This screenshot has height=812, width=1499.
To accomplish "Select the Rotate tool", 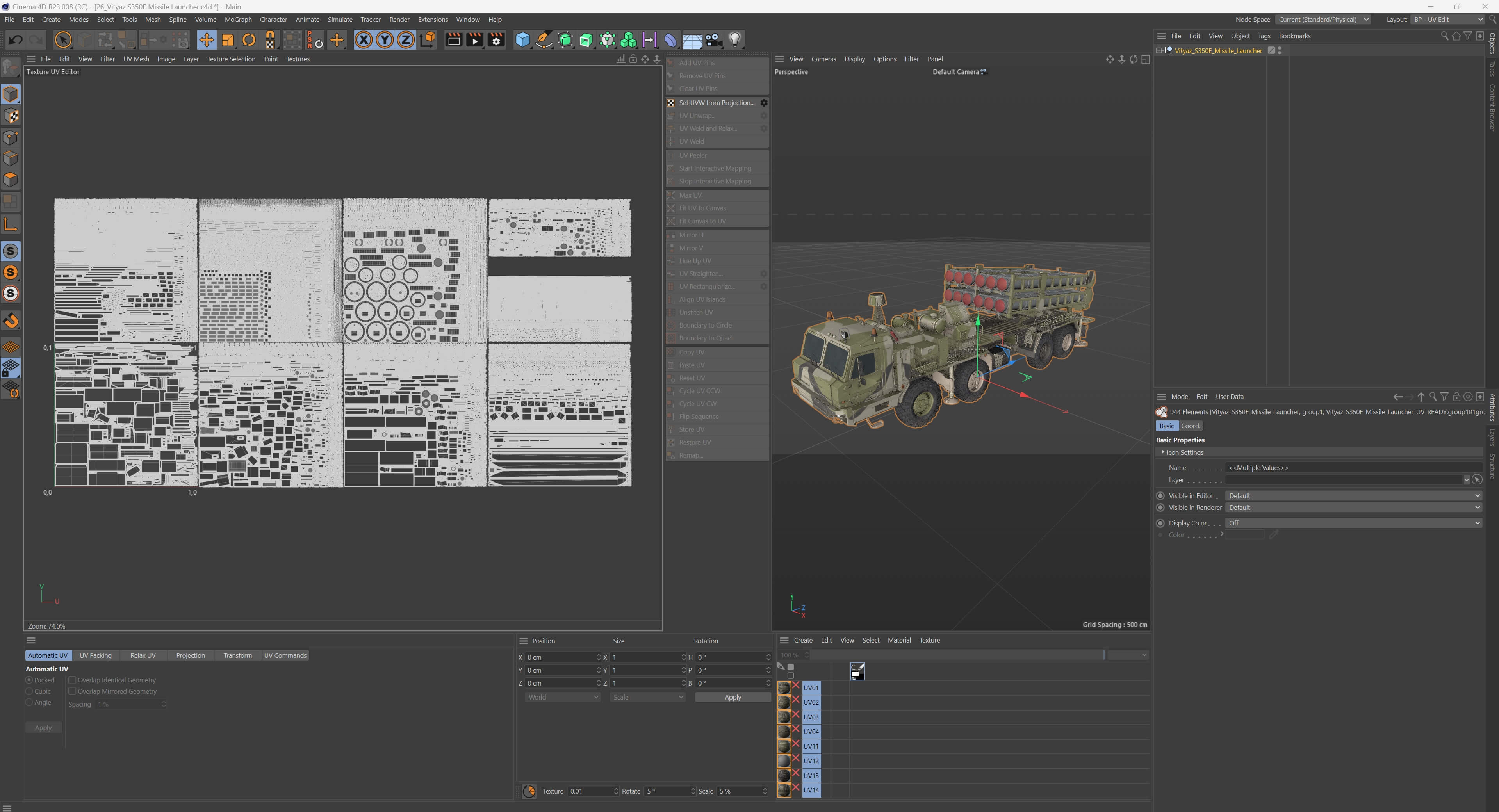I will click(x=248, y=39).
